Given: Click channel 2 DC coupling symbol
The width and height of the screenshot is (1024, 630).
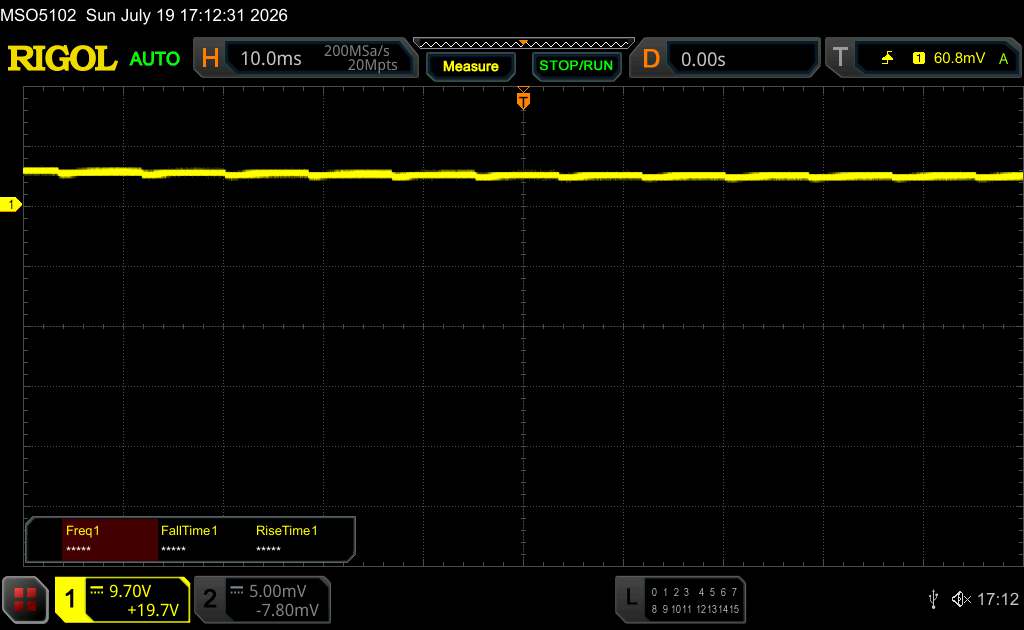Looking at the screenshot, I should pyautogui.click(x=236, y=590).
